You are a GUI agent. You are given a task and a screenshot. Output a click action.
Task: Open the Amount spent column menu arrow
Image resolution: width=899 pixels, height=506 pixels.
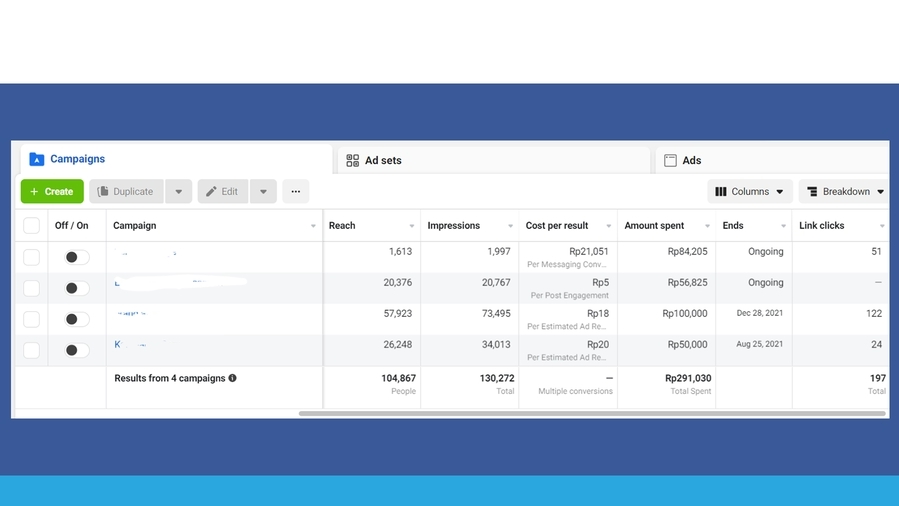click(x=708, y=226)
